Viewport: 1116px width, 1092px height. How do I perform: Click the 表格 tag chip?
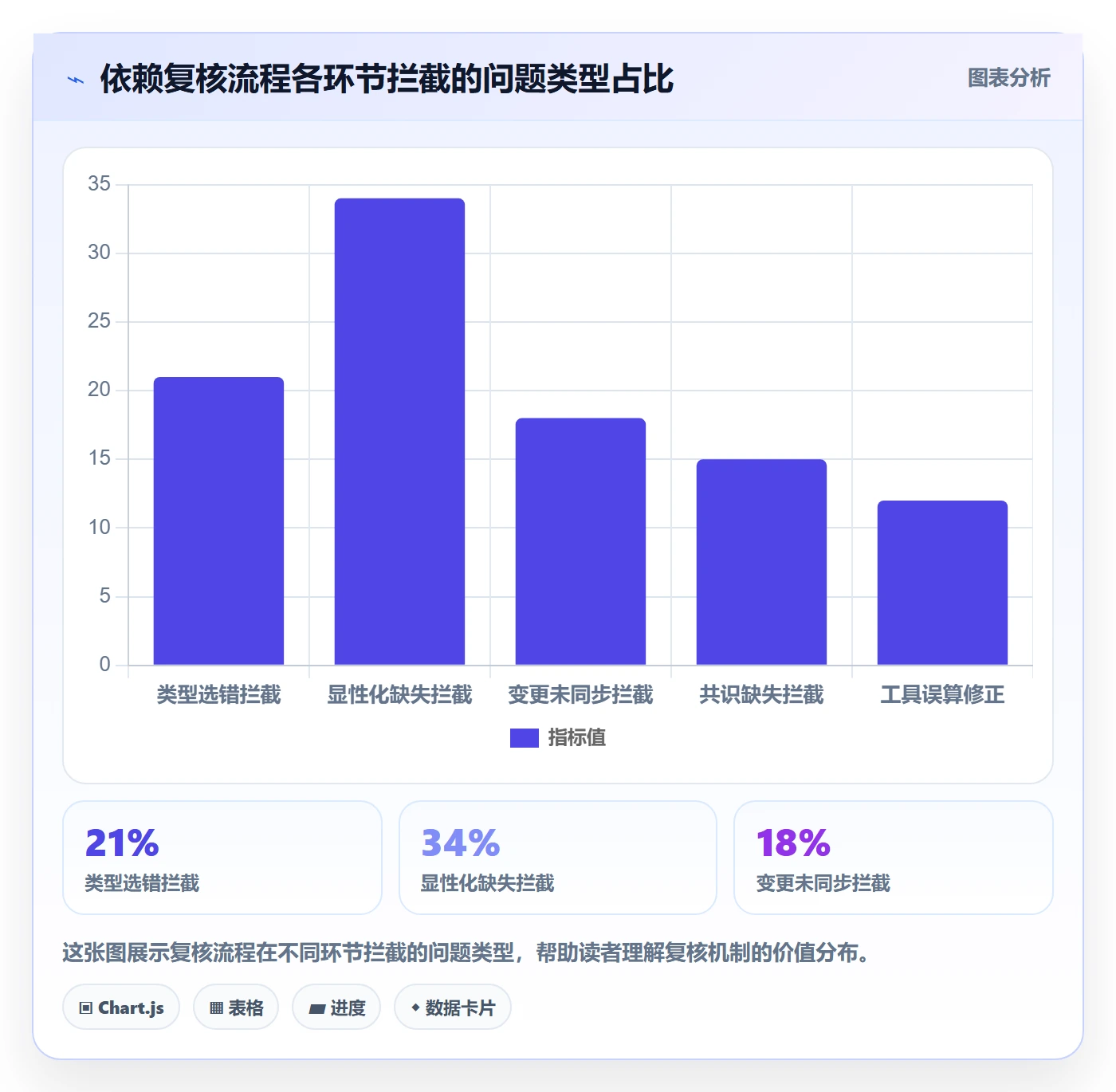(x=236, y=1008)
